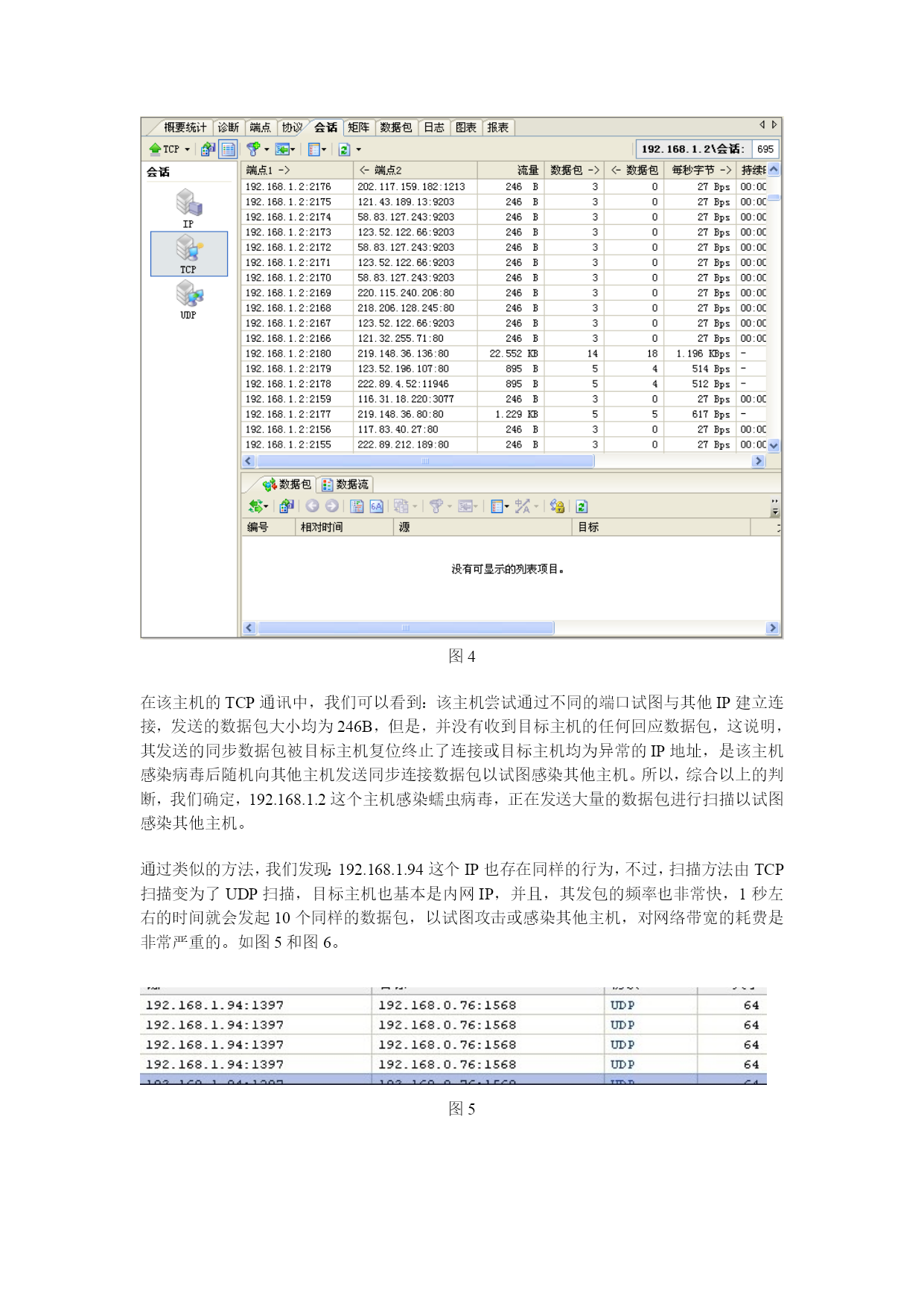Click the tab strip scroll-left arrow
This screenshot has height=1306, width=924.
(x=762, y=125)
